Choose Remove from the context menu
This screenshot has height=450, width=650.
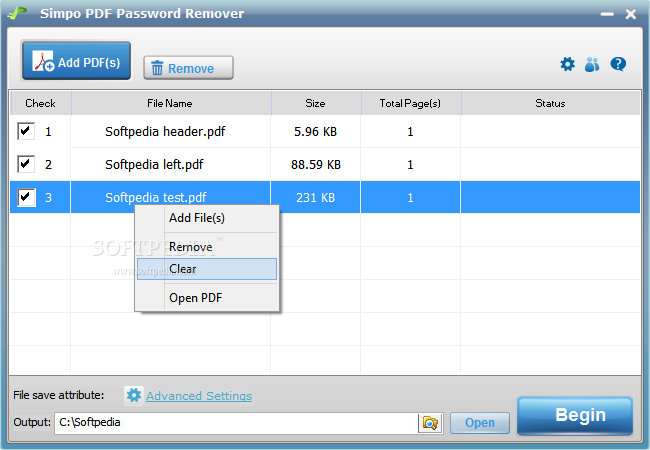click(207, 247)
